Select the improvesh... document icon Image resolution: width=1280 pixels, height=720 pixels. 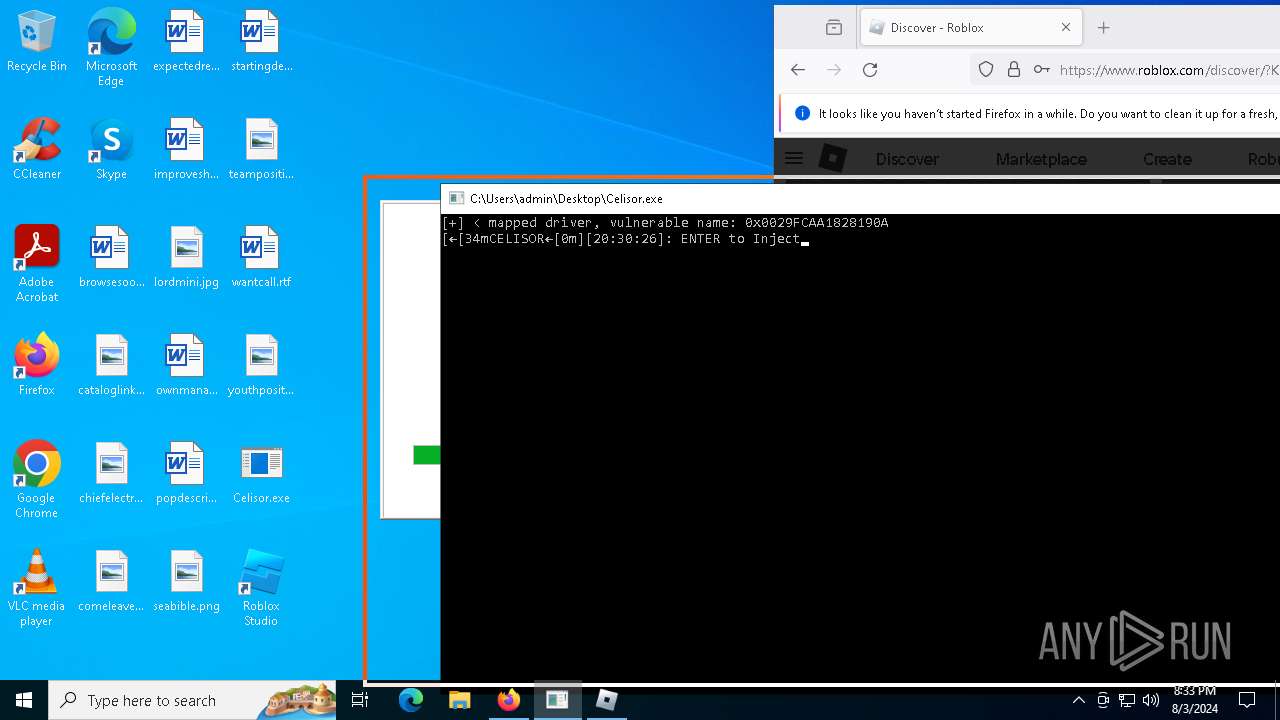pos(185,150)
